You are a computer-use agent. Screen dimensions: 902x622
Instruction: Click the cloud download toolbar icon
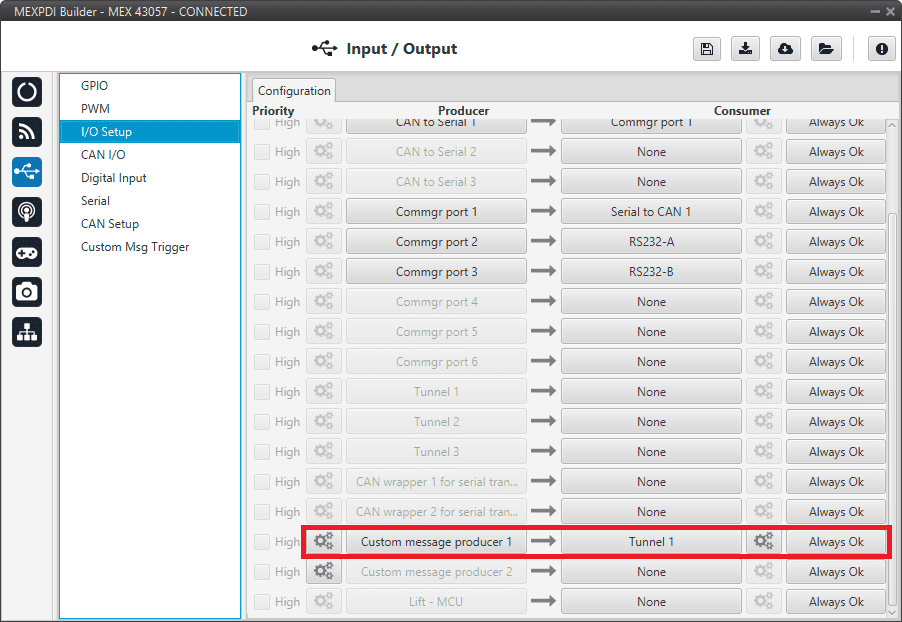[785, 49]
